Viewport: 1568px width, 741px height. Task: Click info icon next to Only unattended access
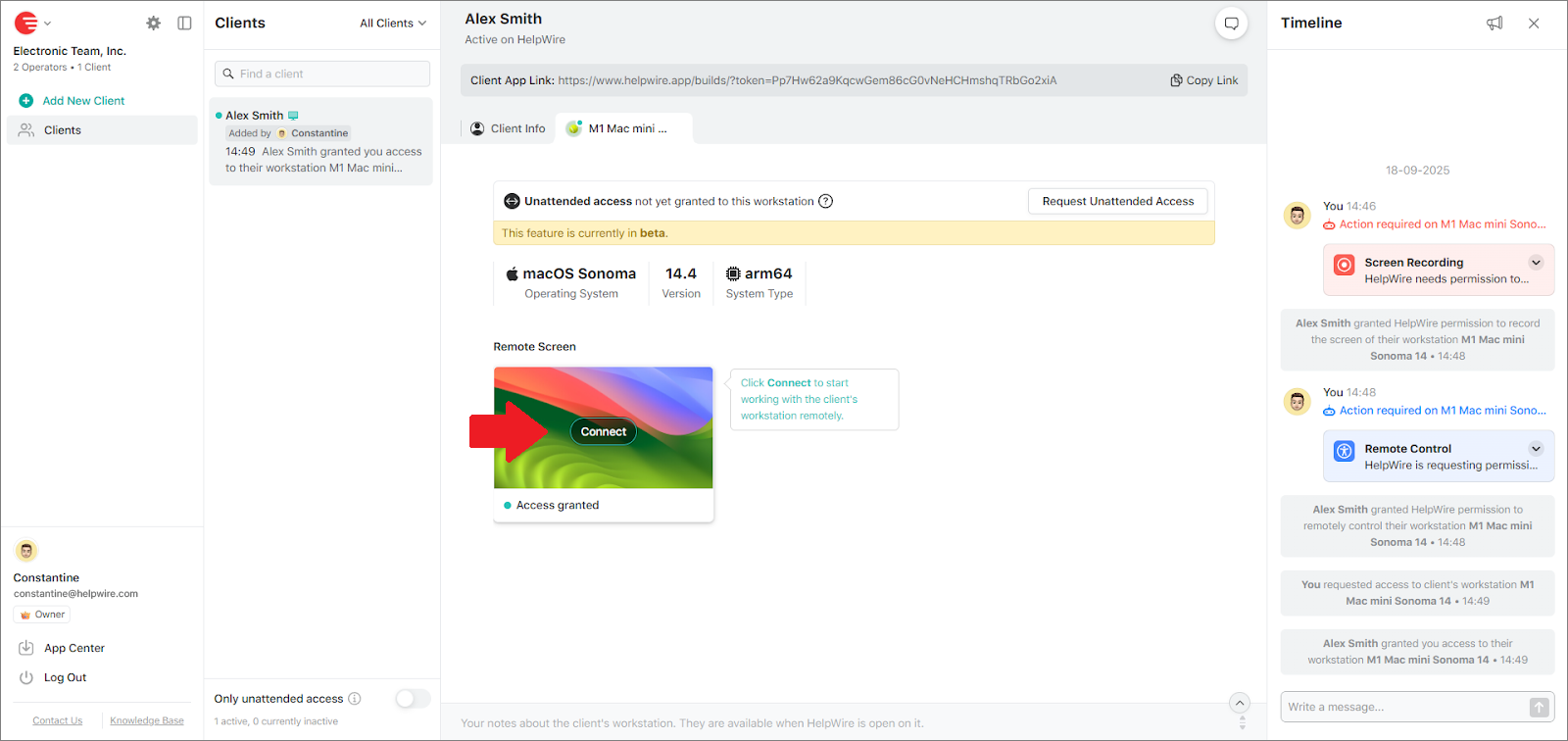coord(355,699)
